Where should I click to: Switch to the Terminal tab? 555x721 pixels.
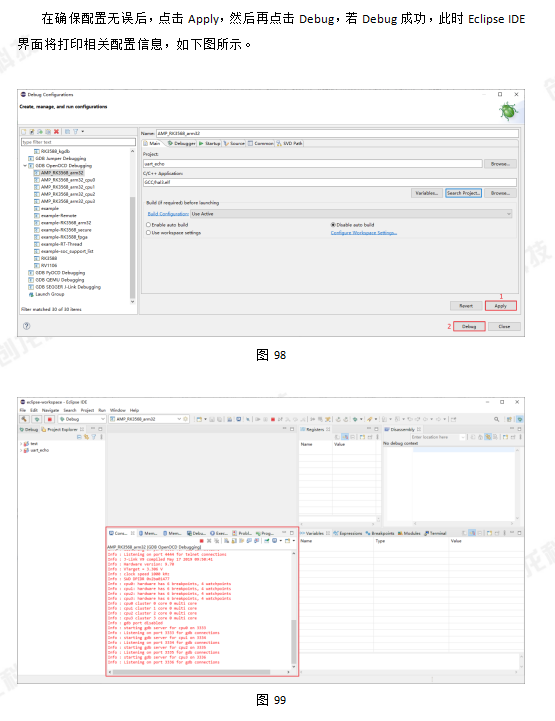(x=435, y=533)
